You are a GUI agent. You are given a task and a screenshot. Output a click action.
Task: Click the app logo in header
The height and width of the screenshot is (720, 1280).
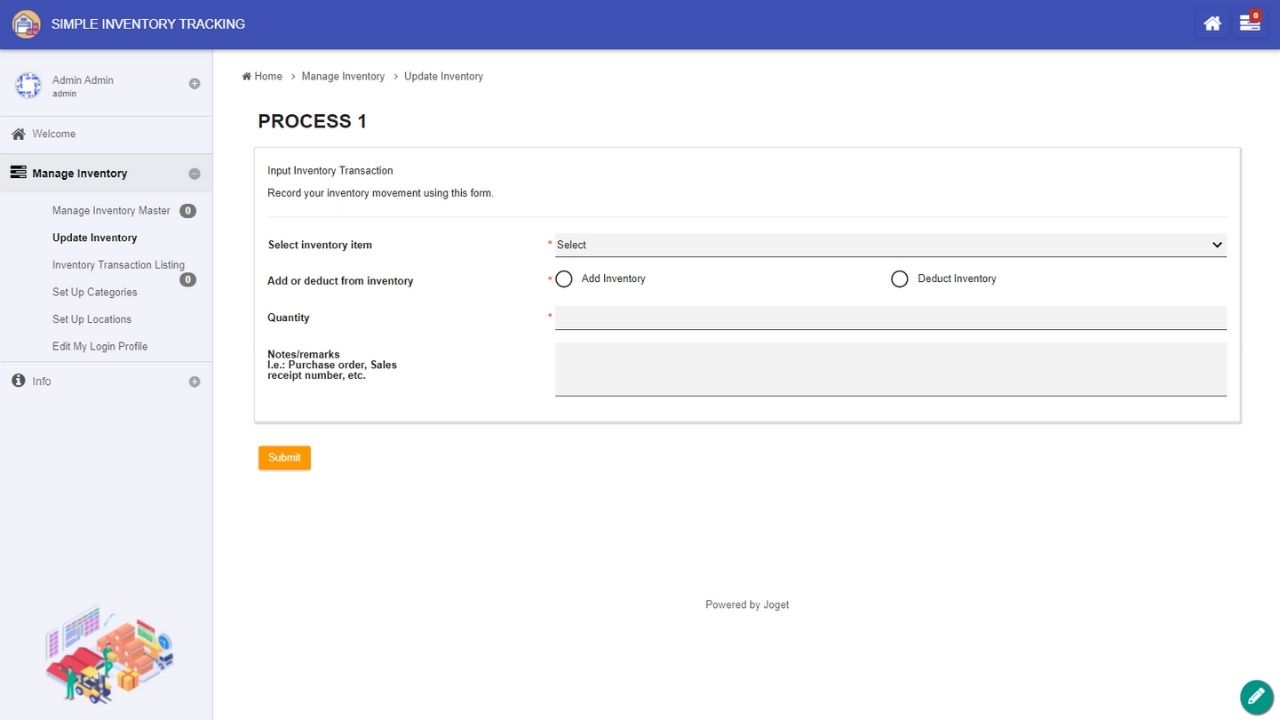pos(26,24)
